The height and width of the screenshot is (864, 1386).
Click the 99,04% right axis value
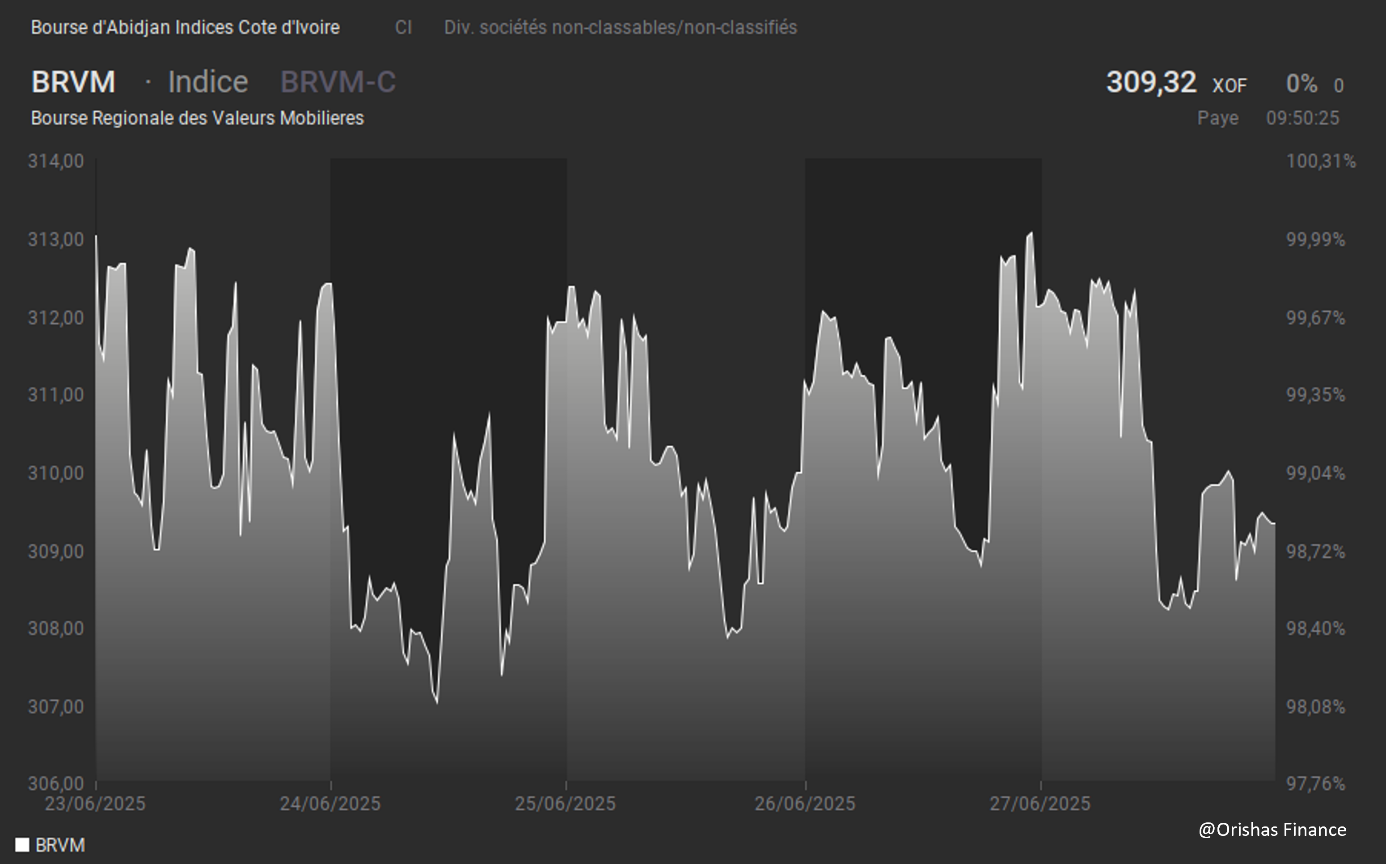1316,473
